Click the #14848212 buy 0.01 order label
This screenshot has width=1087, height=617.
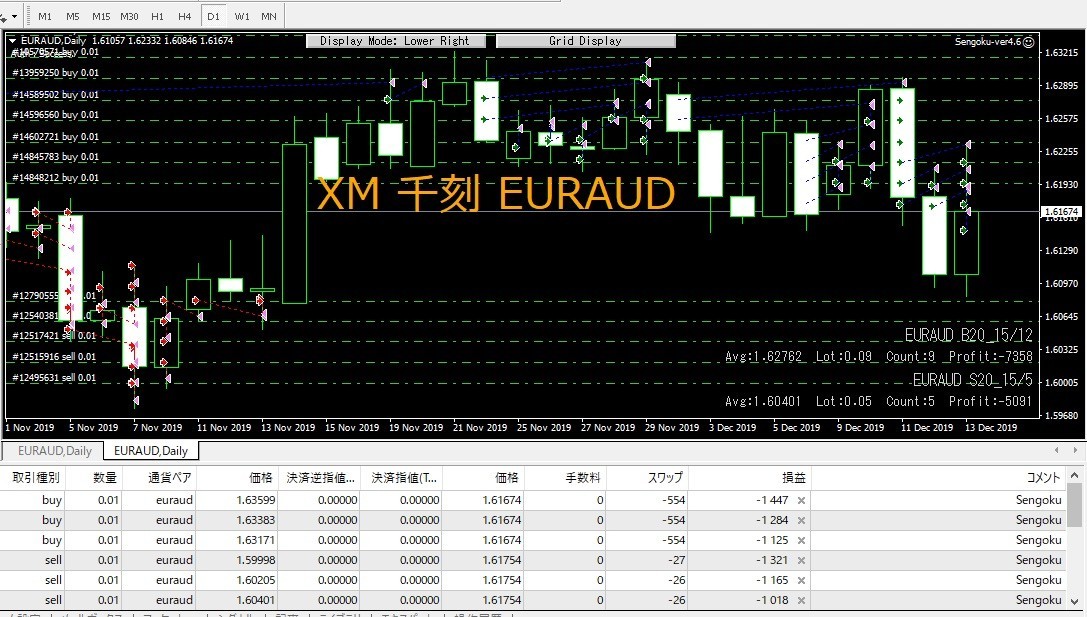(55, 177)
